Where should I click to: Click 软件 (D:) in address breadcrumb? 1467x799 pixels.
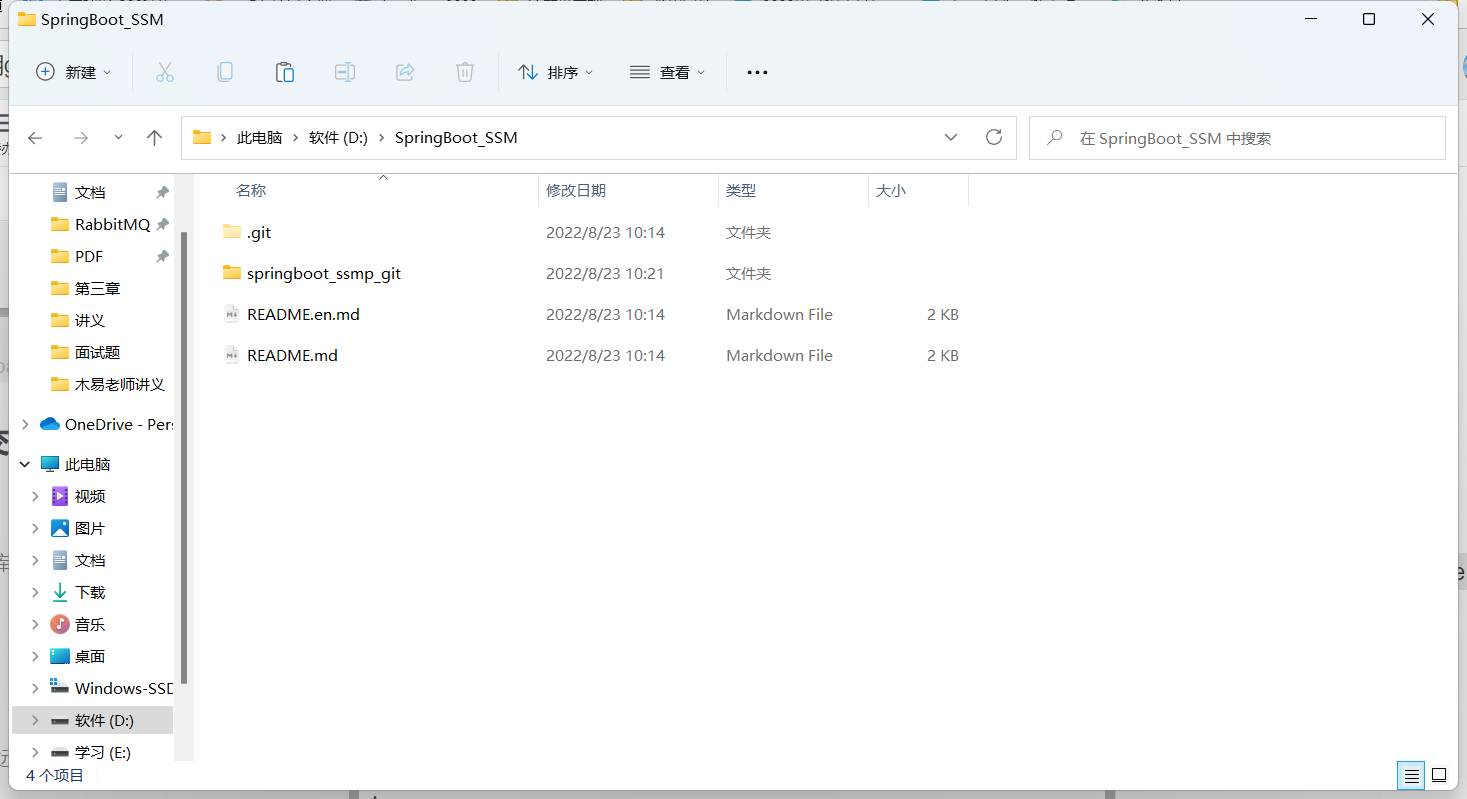(x=339, y=138)
